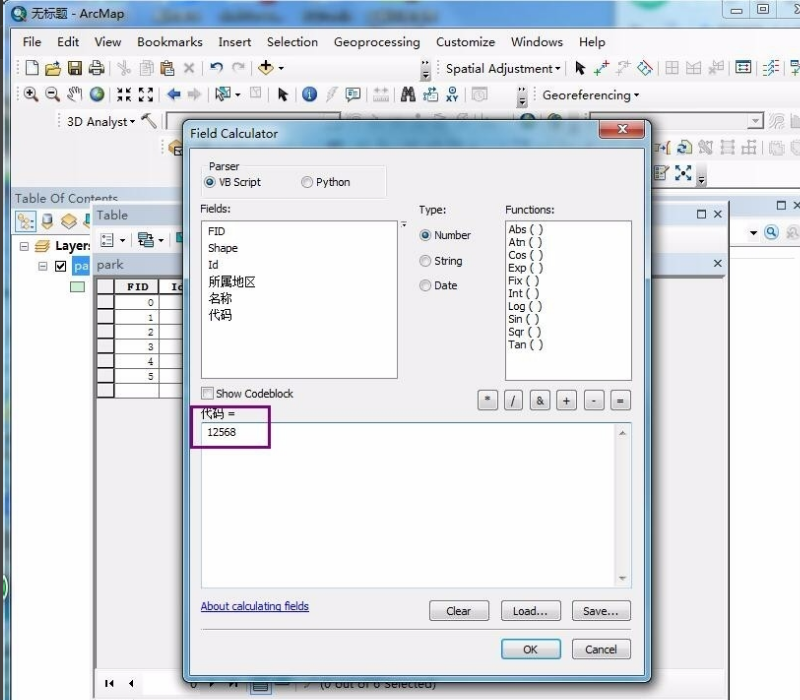Open the HTML Popup tool icon
Viewport: 800px width, 700px height.
tap(353, 94)
